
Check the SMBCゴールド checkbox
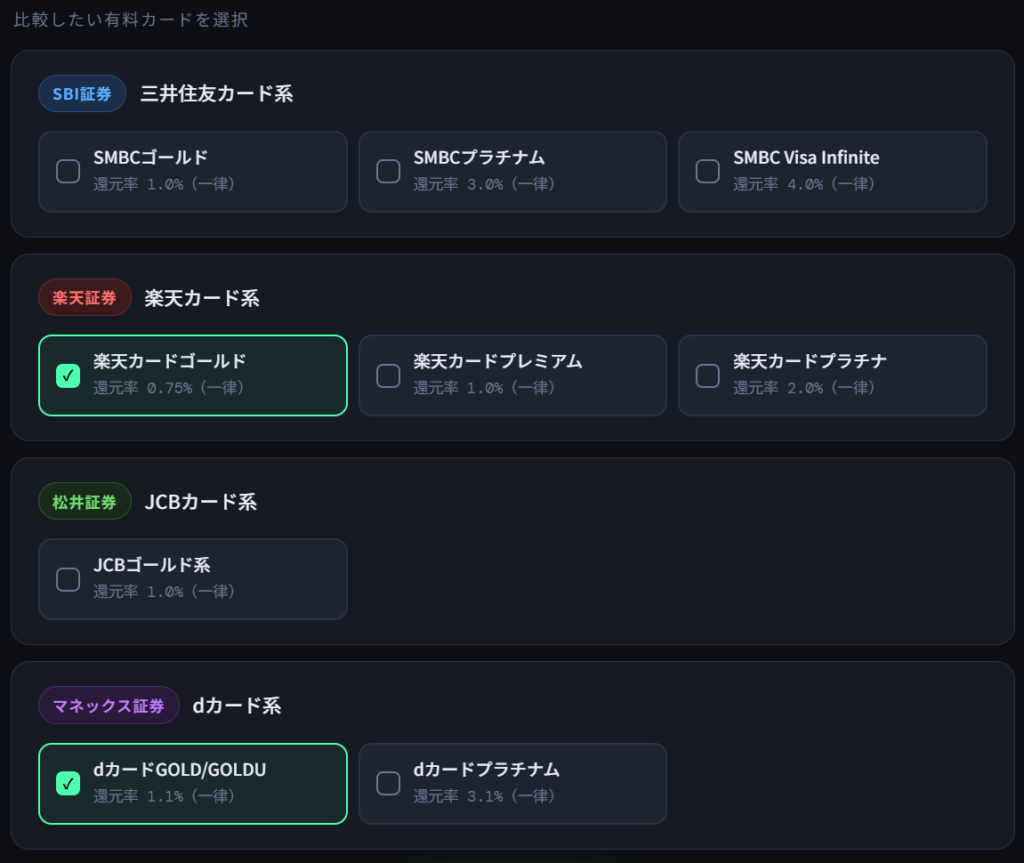tap(68, 171)
